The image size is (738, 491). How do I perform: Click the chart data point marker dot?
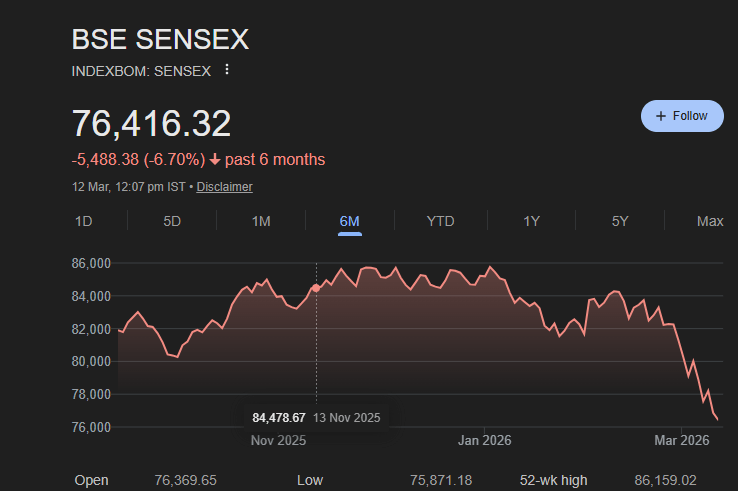click(x=317, y=288)
